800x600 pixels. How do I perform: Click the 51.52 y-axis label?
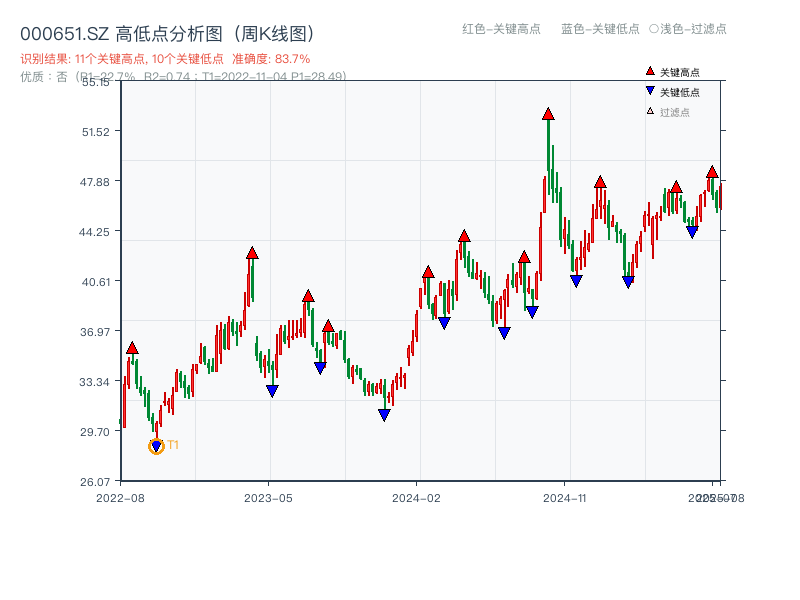(x=95, y=132)
